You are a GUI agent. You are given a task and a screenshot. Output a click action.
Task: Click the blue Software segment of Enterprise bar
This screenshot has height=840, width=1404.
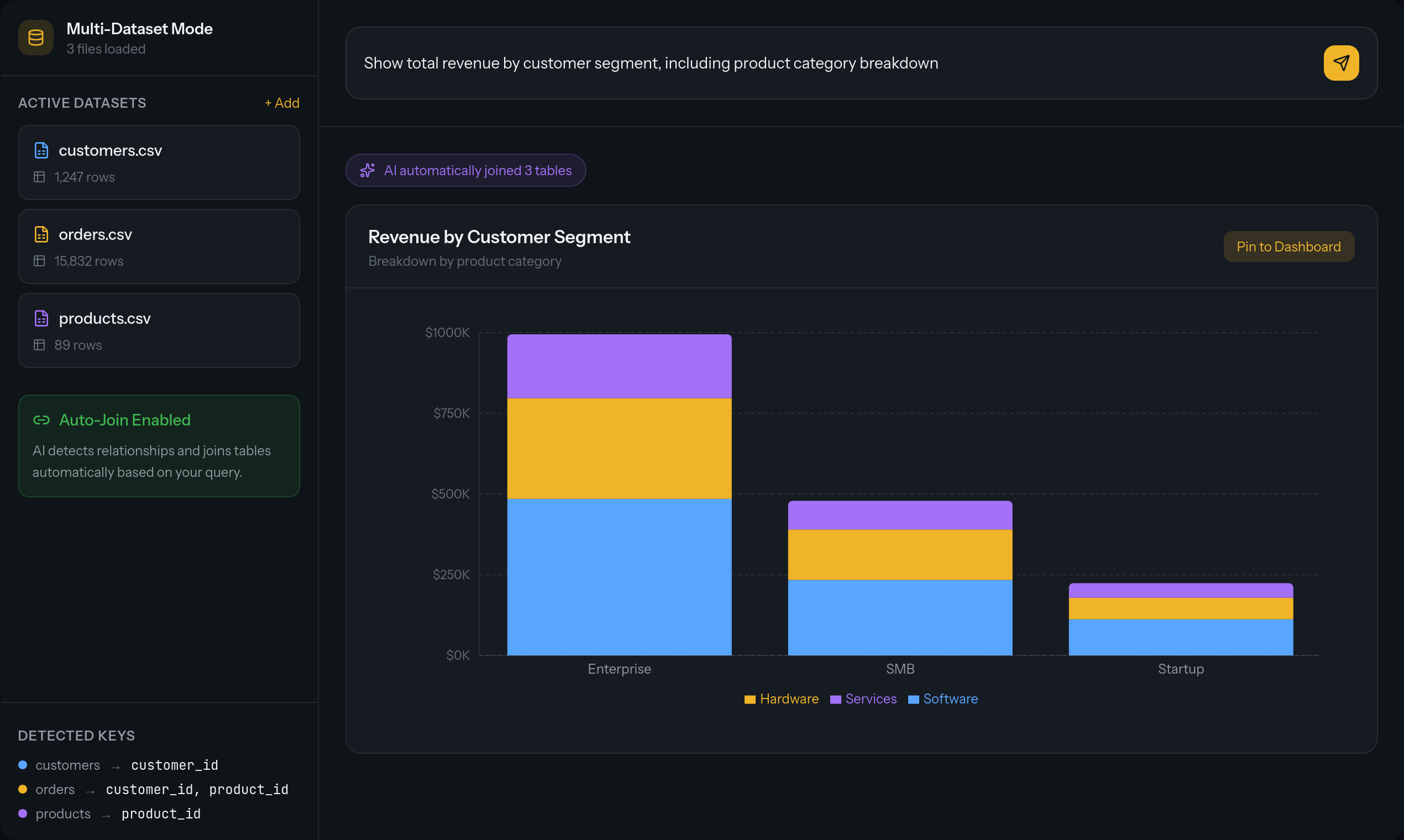click(x=619, y=576)
